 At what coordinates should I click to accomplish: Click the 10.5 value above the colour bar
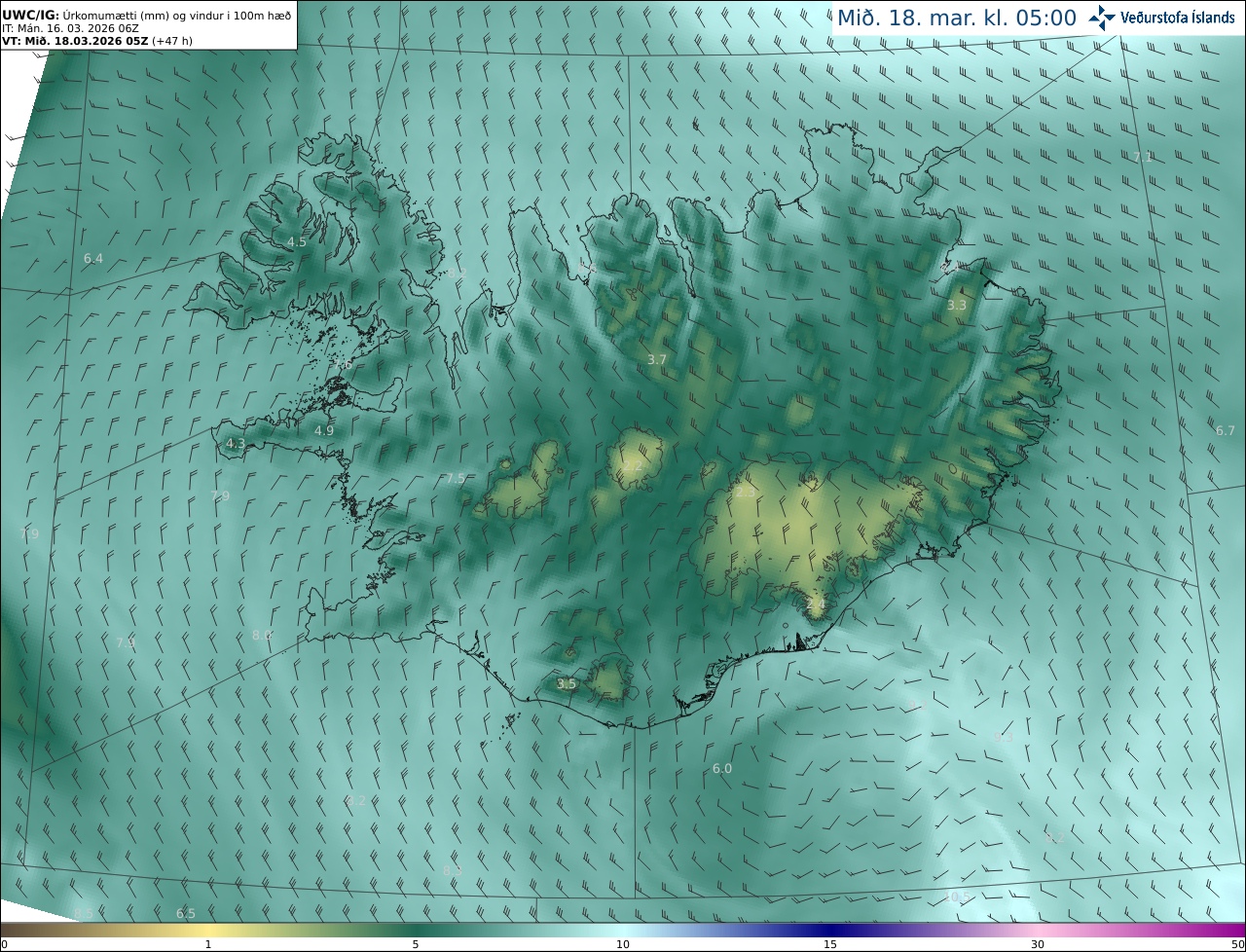click(958, 897)
